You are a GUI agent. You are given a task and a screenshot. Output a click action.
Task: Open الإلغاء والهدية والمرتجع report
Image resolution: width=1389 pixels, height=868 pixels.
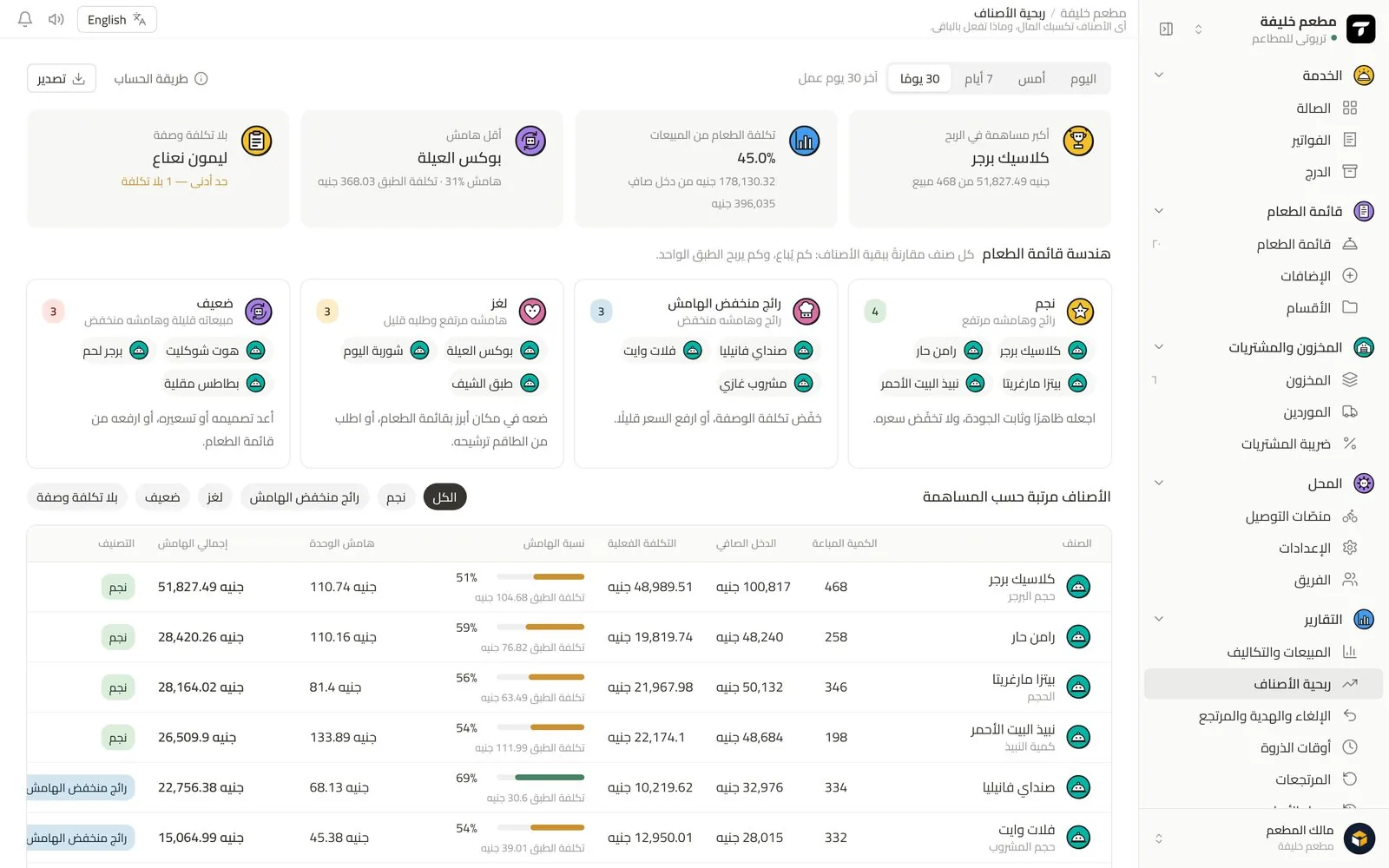pos(1263,715)
